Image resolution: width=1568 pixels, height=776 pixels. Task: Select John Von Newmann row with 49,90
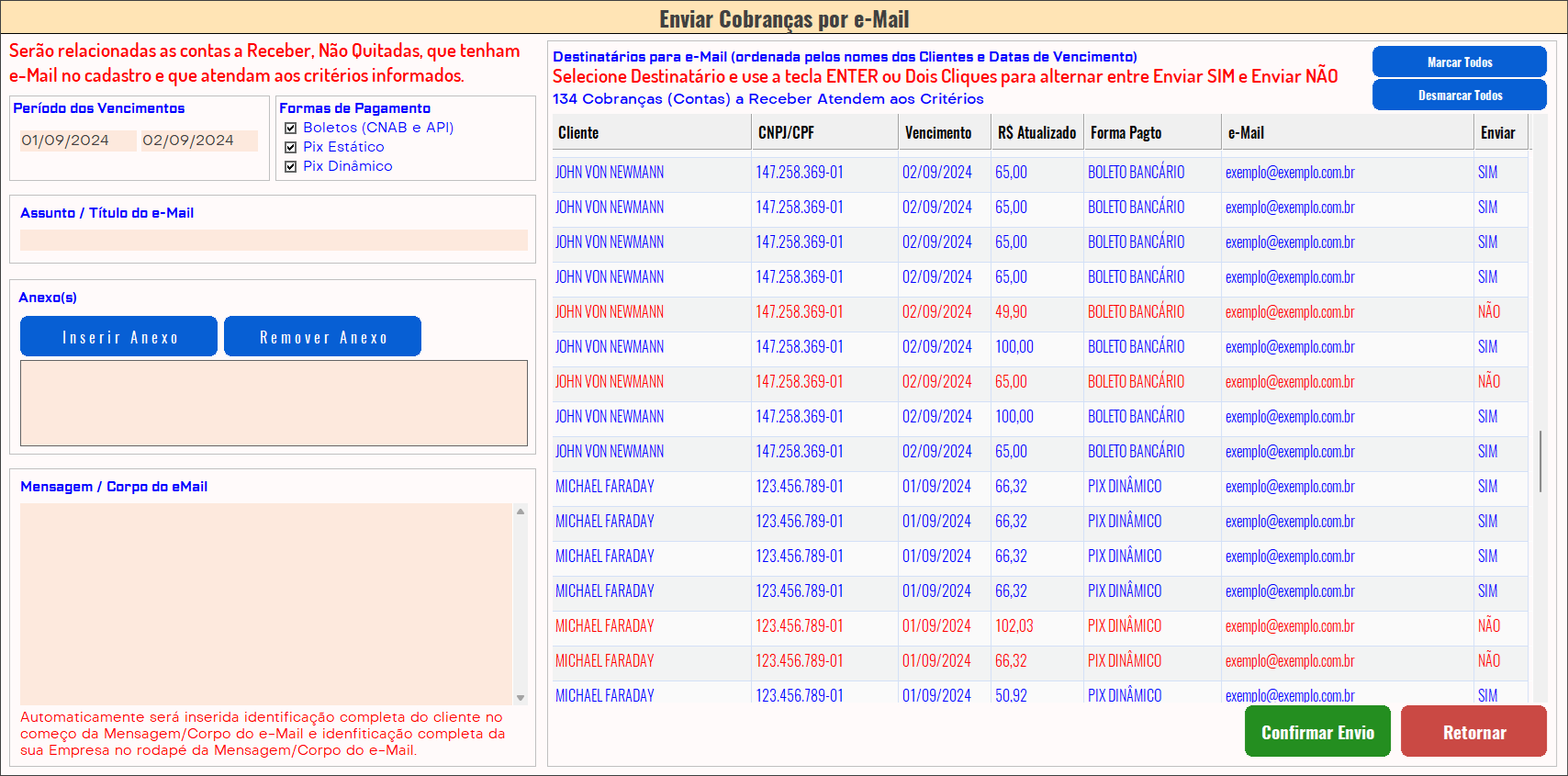[x=1040, y=312]
